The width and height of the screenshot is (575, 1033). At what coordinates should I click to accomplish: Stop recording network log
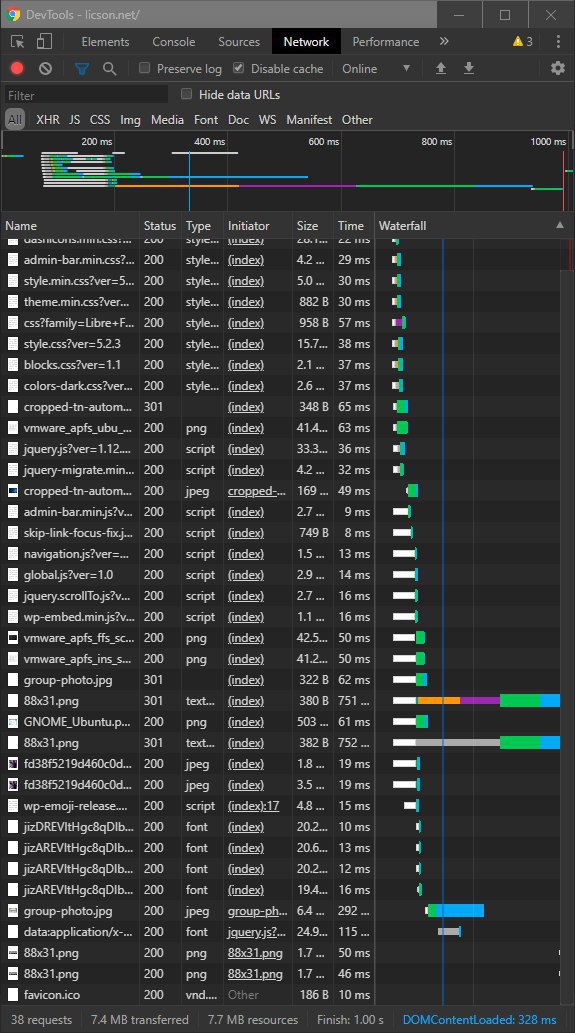(17, 69)
